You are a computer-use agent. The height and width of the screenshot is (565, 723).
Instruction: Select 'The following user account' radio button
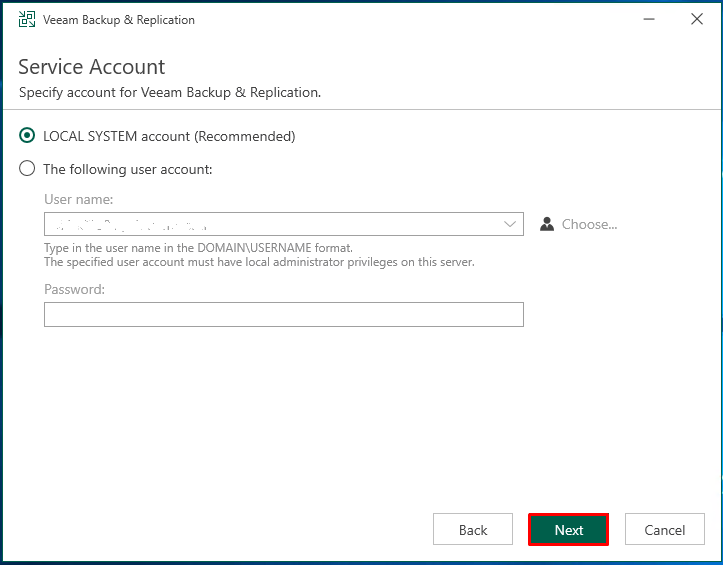click(x=27, y=168)
